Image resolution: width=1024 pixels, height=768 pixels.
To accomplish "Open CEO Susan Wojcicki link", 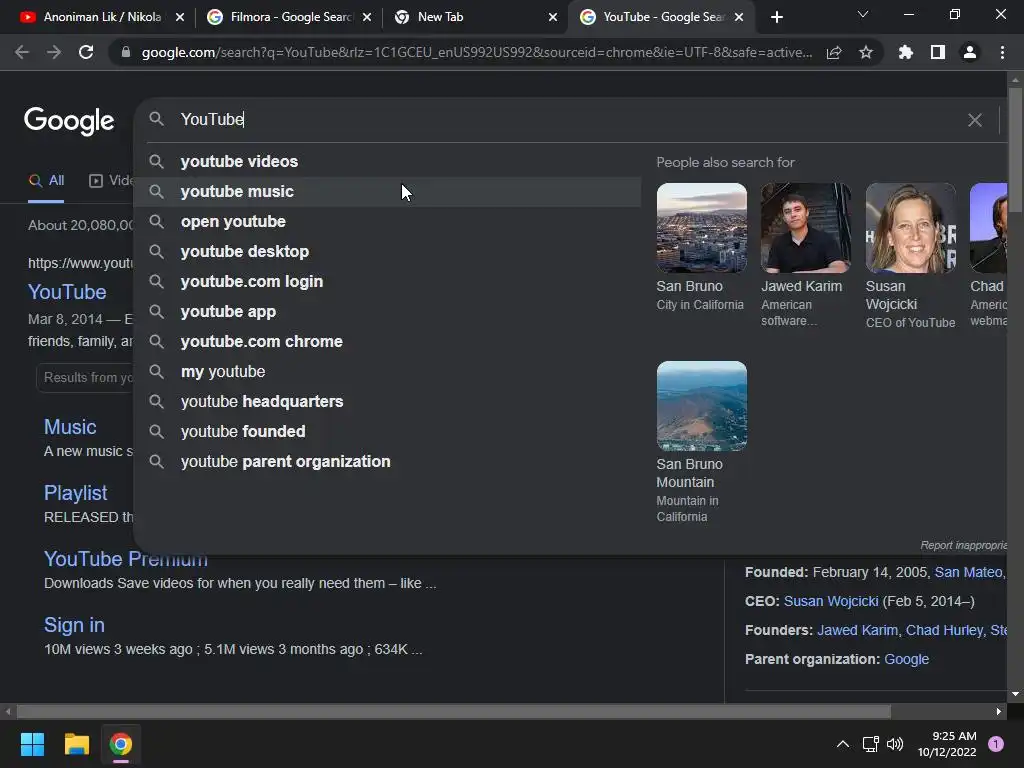I will click(x=831, y=601).
